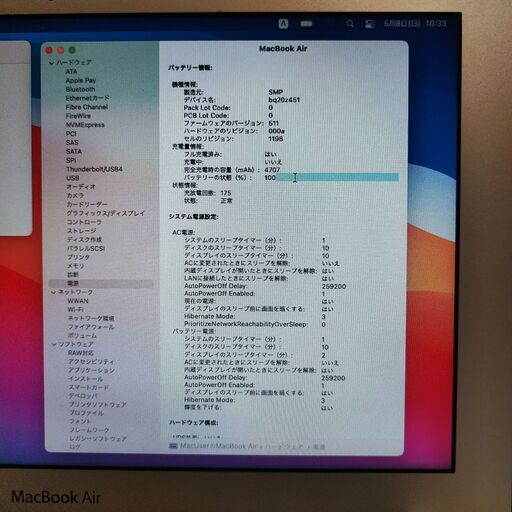This screenshot has width=512, height=512.
Task: Select 診断 in the sidebar
Action: point(73,275)
